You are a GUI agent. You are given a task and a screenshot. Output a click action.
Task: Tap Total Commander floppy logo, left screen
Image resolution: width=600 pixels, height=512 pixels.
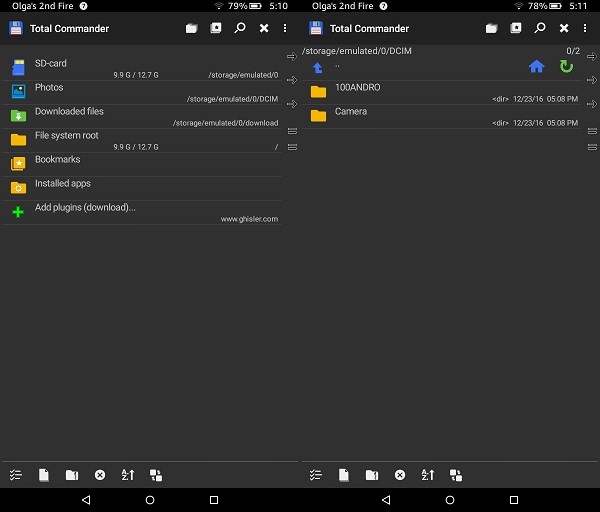pos(16,28)
